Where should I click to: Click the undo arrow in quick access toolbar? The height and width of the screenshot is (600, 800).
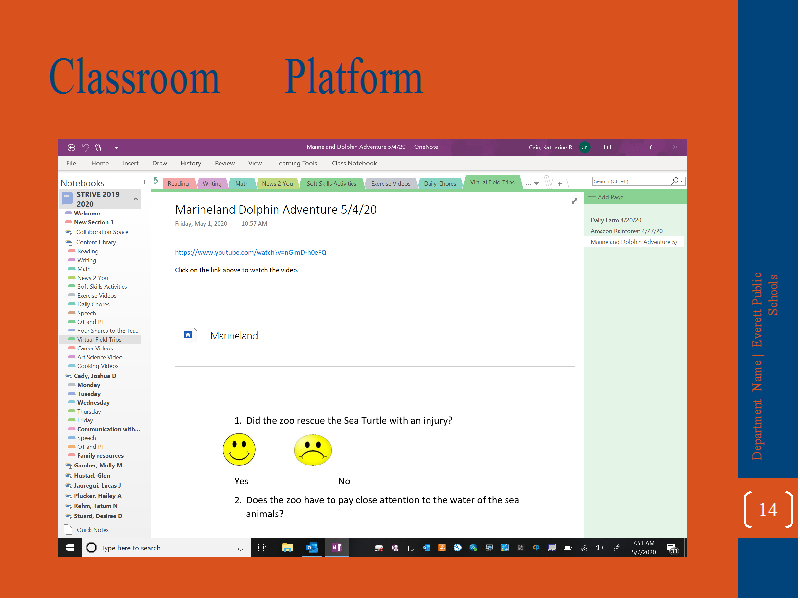coord(85,147)
